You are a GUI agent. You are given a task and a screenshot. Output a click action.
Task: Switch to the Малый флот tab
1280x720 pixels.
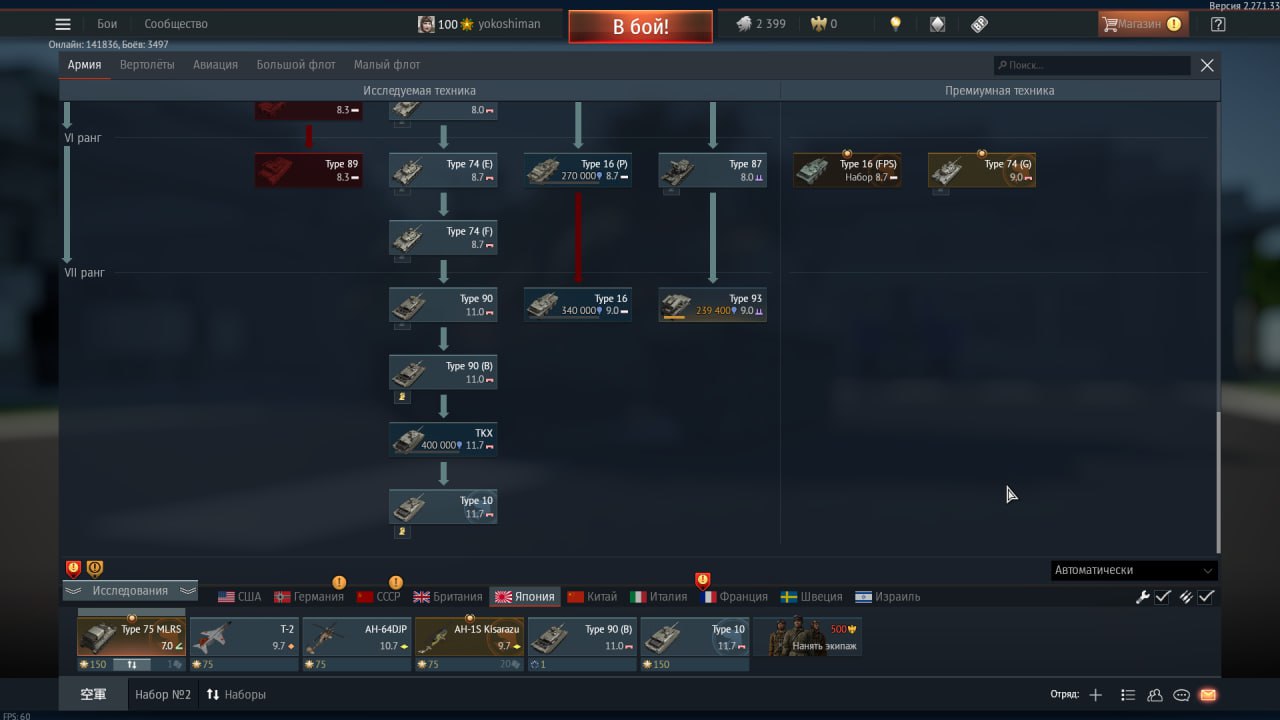point(387,65)
